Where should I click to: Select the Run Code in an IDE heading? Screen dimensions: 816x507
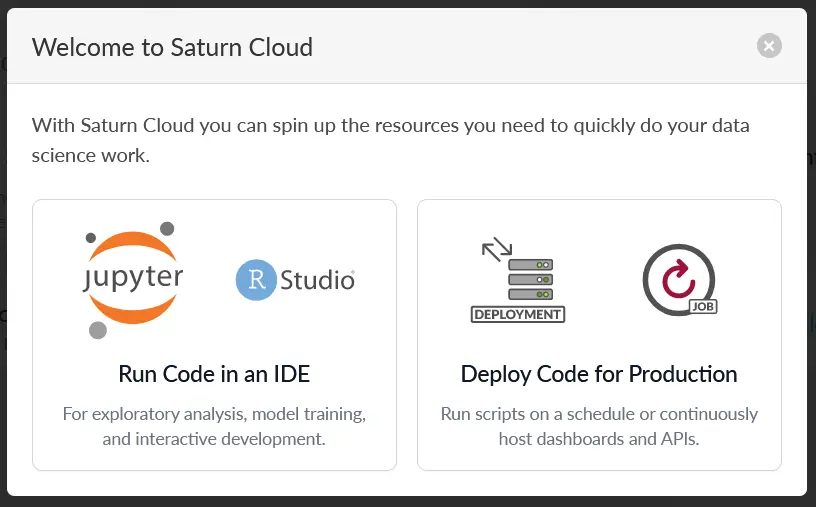pyautogui.click(x=214, y=374)
